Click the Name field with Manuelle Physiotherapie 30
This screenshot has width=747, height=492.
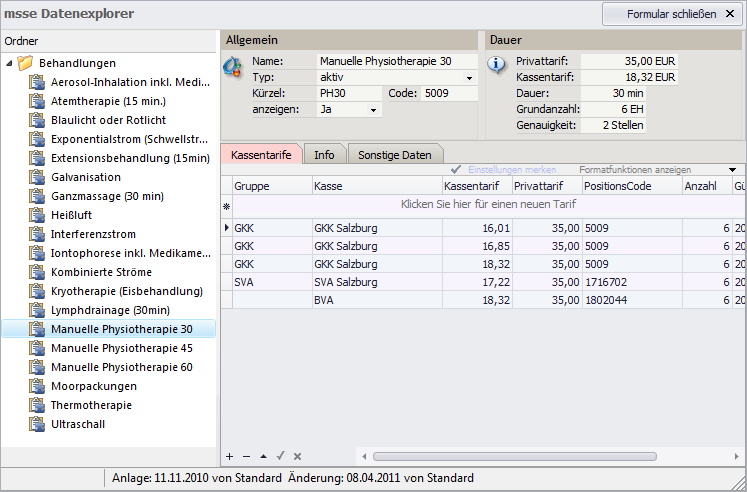(x=397, y=61)
